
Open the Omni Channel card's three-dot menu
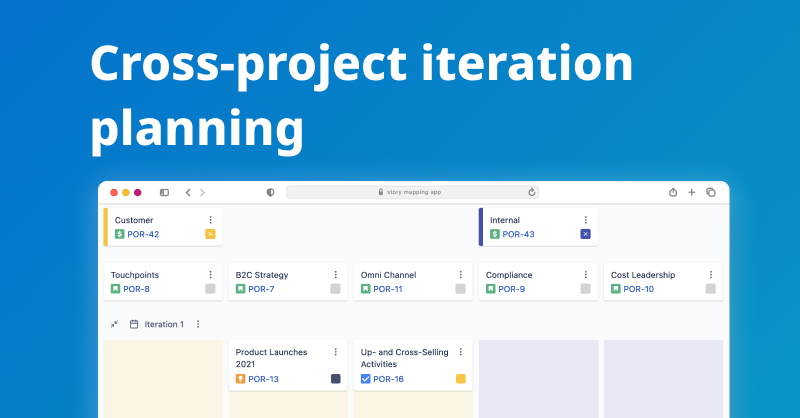click(x=460, y=275)
